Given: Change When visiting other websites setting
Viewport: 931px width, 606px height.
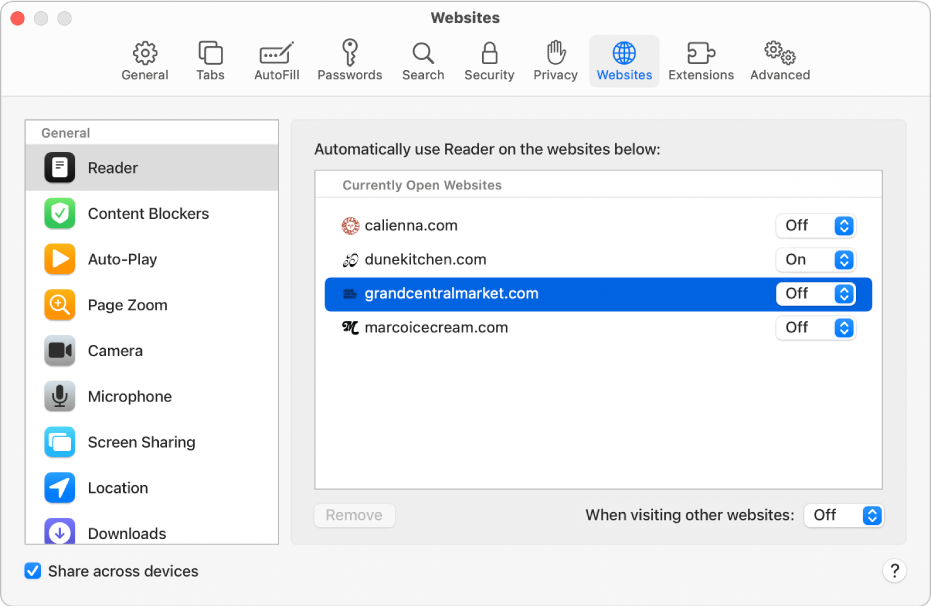Looking at the screenshot, I should [x=844, y=515].
